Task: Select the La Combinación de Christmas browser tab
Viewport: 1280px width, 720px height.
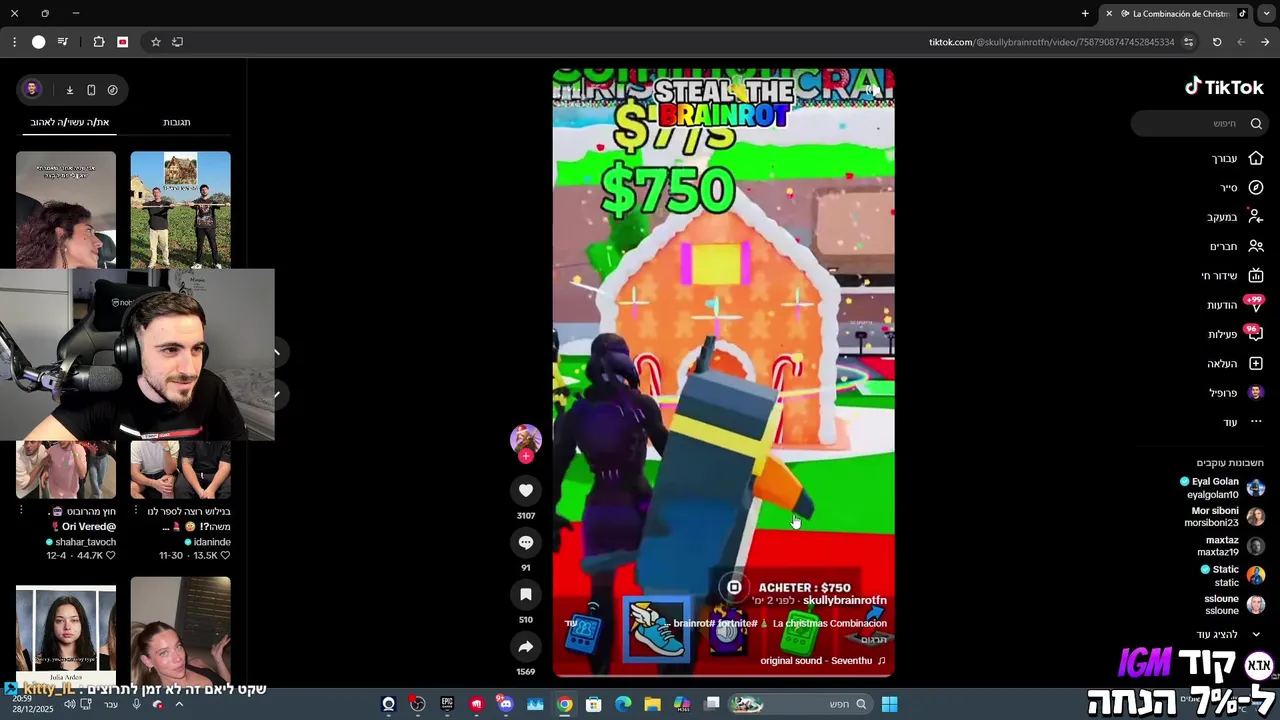Action: tap(1175, 14)
